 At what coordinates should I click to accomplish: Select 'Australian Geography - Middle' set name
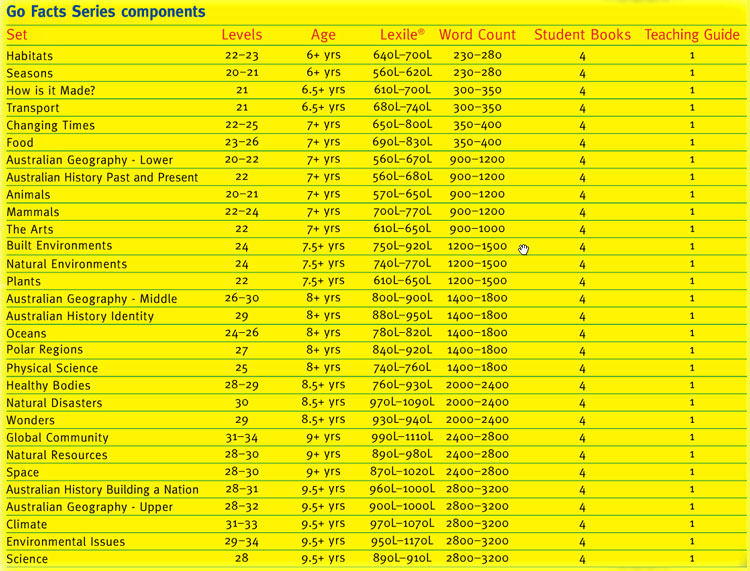[x=92, y=299]
